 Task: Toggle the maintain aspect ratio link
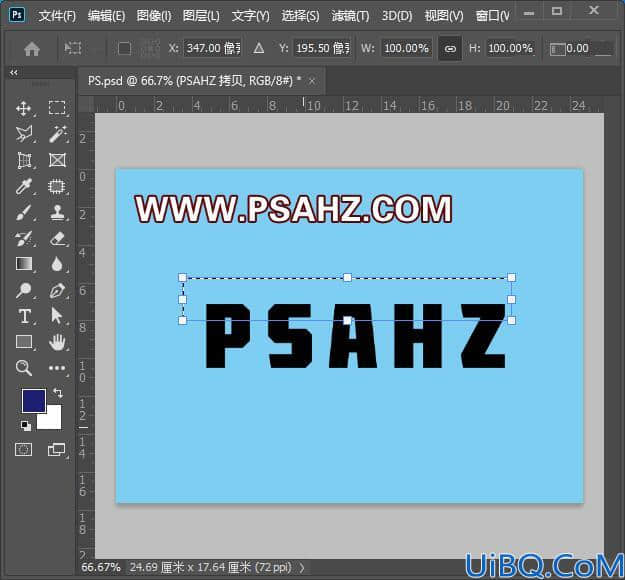(450, 49)
